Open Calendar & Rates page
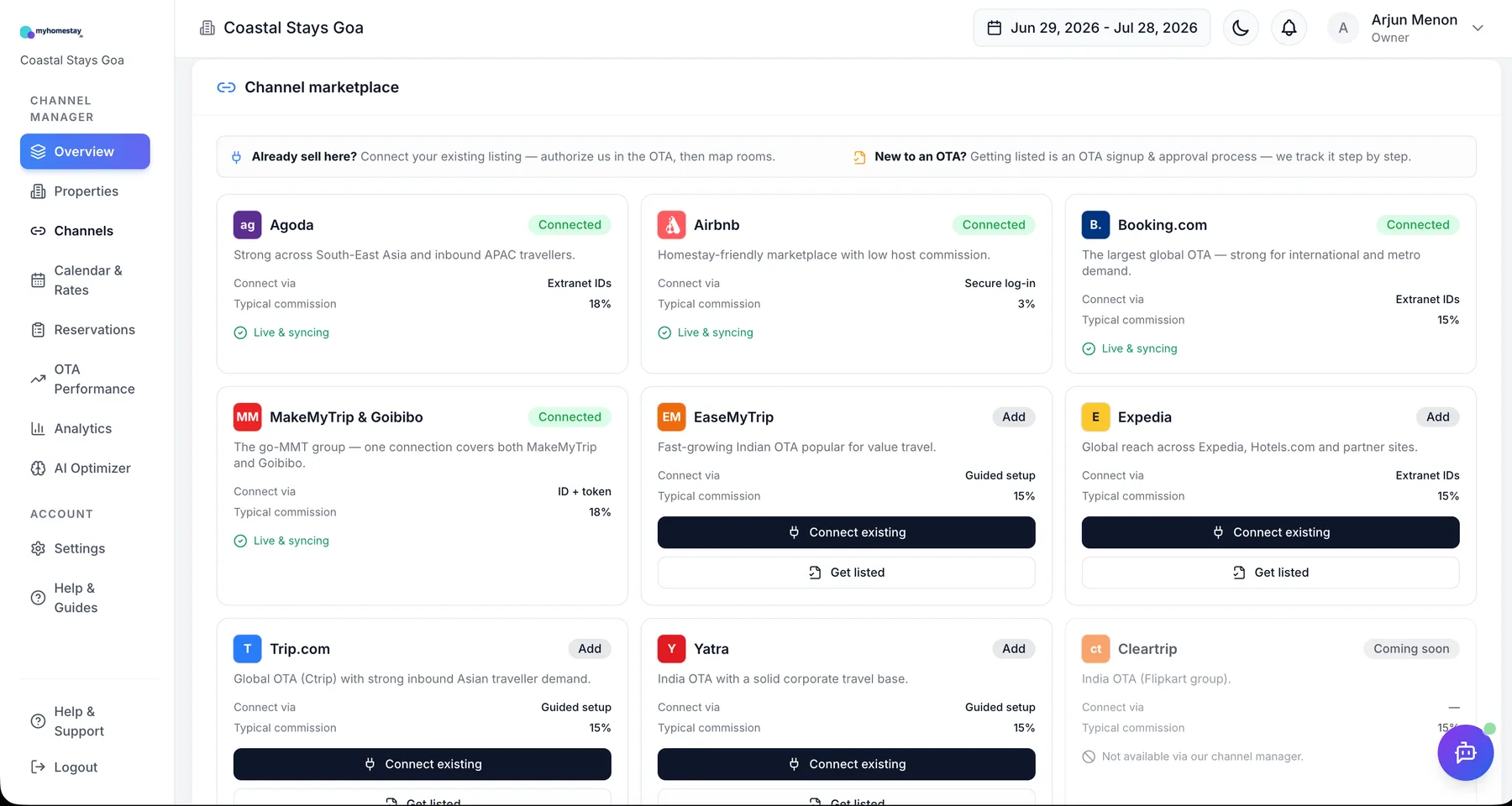 coord(85,280)
